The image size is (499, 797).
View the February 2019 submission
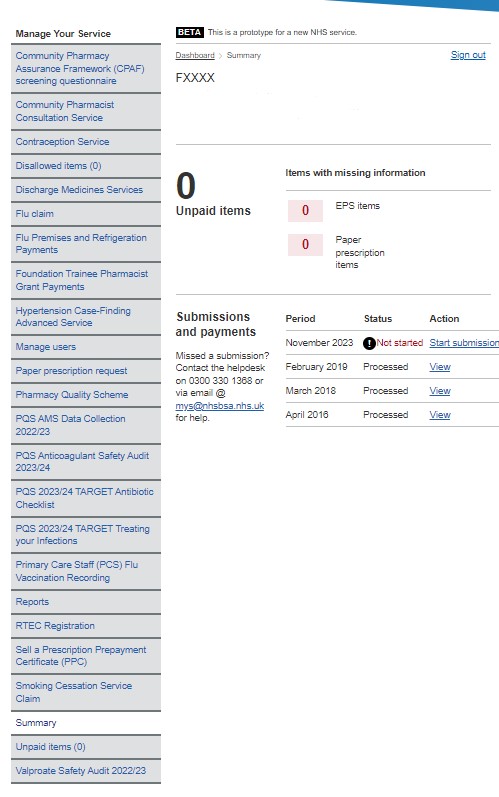440,366
